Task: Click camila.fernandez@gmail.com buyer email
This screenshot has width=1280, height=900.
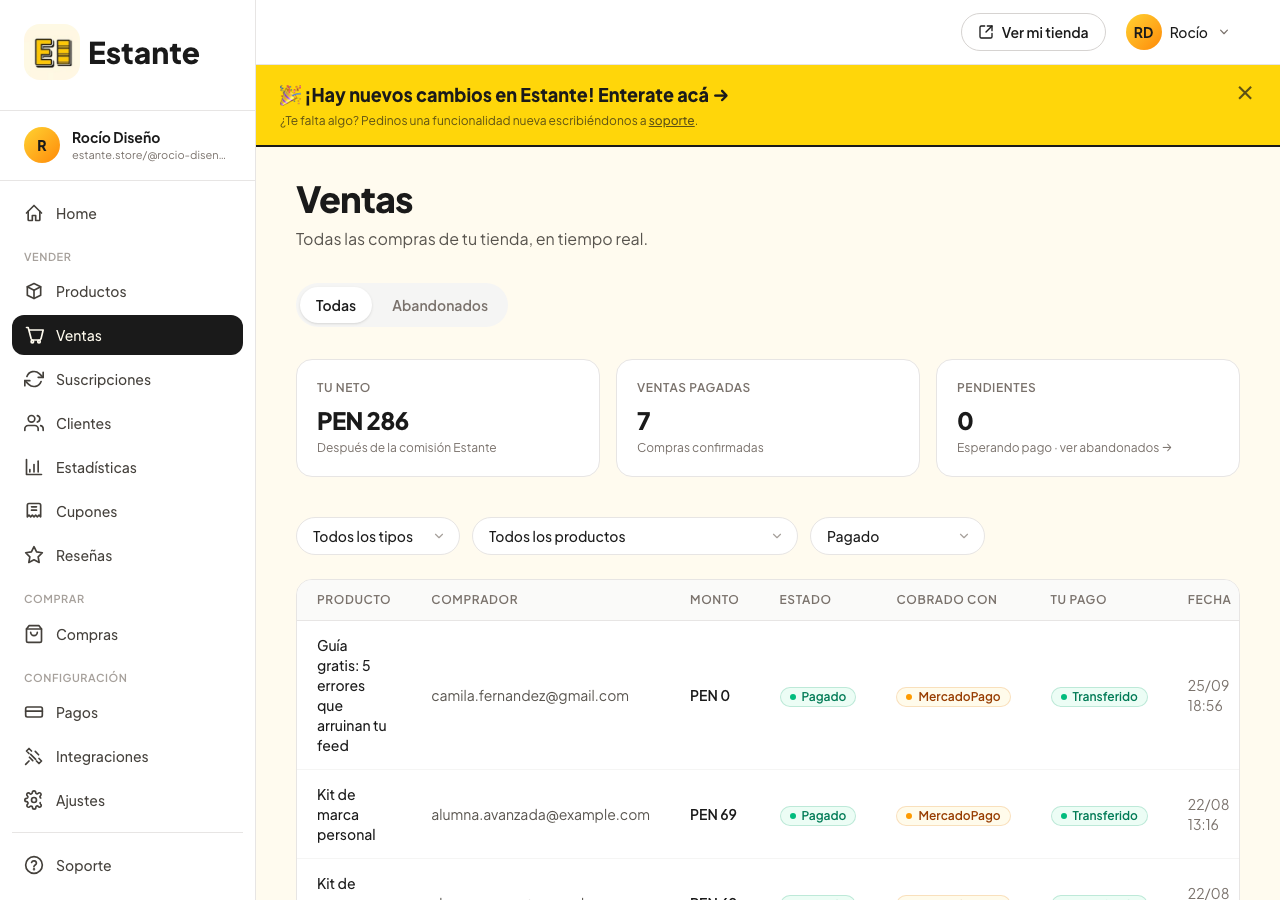Action: [x=530, y=696]
